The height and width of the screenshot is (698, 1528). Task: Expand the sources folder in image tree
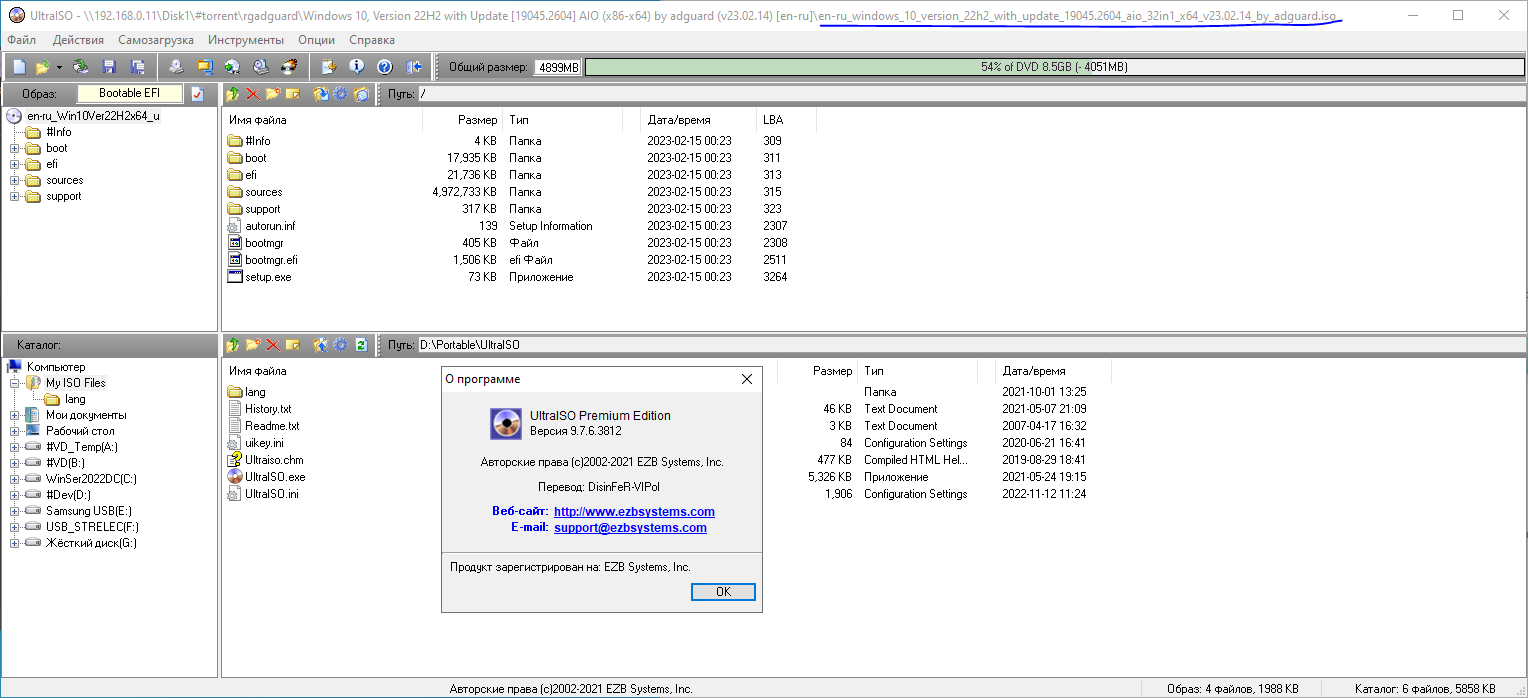click(x=14, y=180)
